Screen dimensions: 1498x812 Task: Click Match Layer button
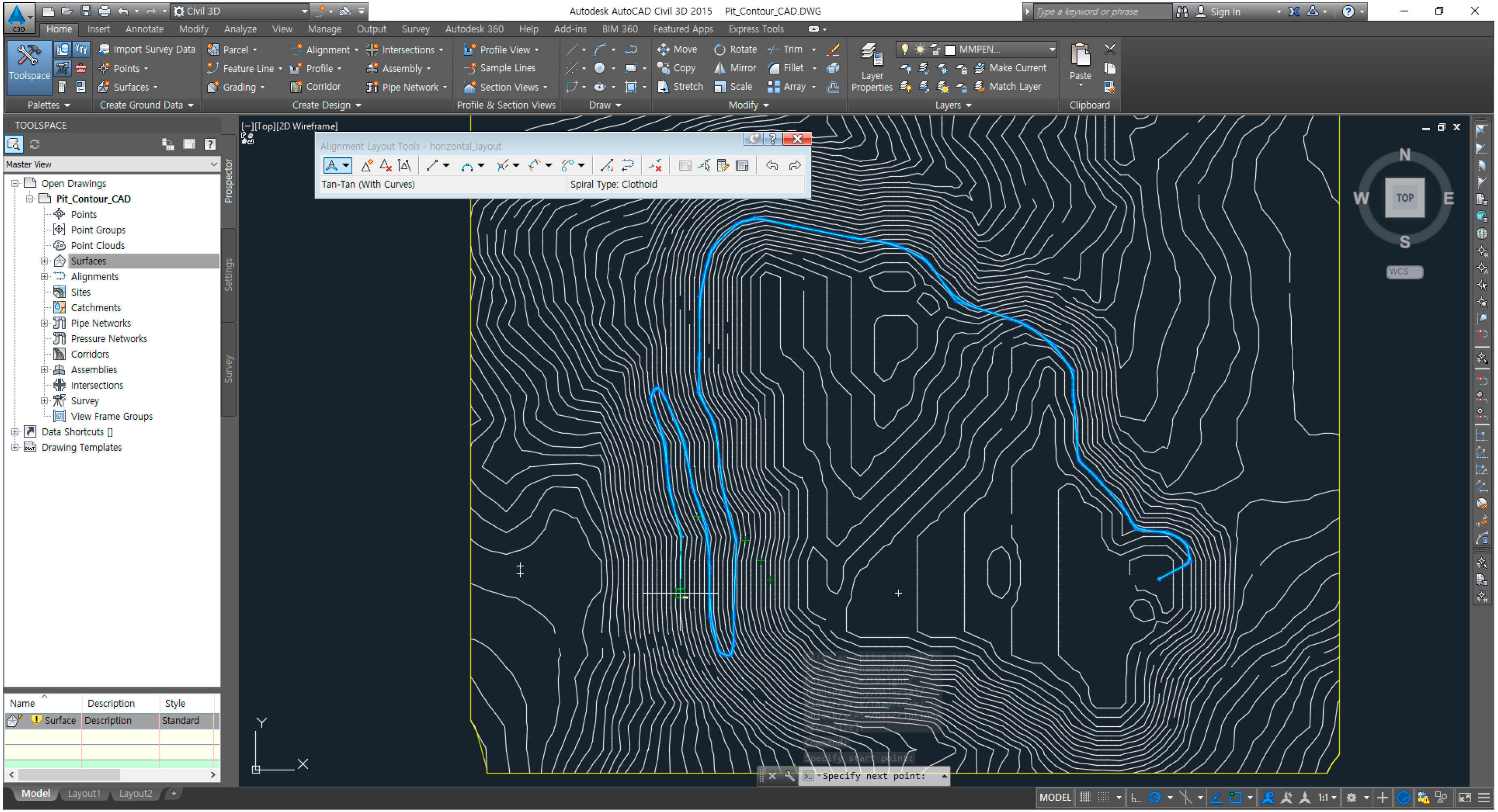coord(1008,87)
